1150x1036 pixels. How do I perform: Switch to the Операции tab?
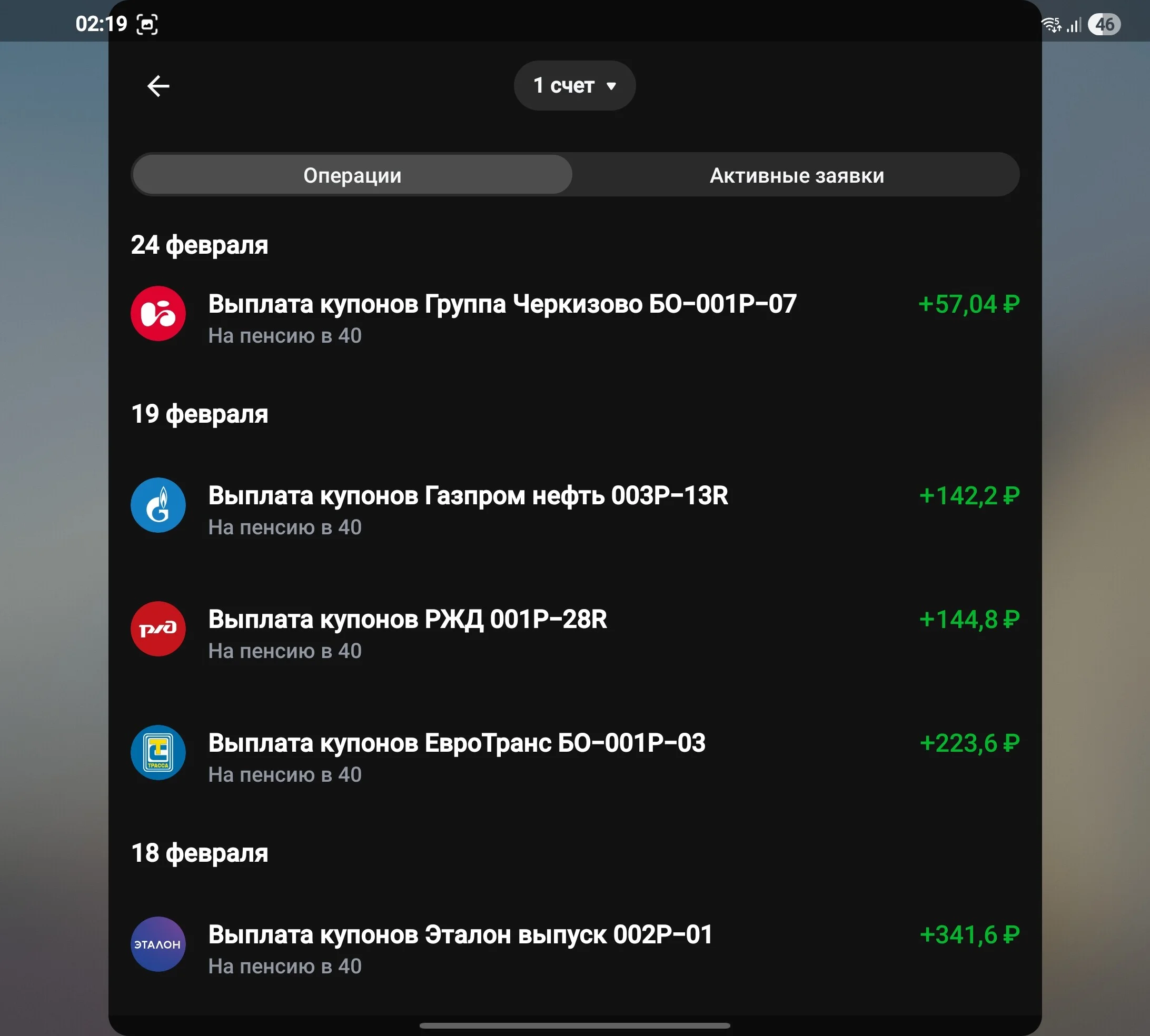[x=352, y=175]
